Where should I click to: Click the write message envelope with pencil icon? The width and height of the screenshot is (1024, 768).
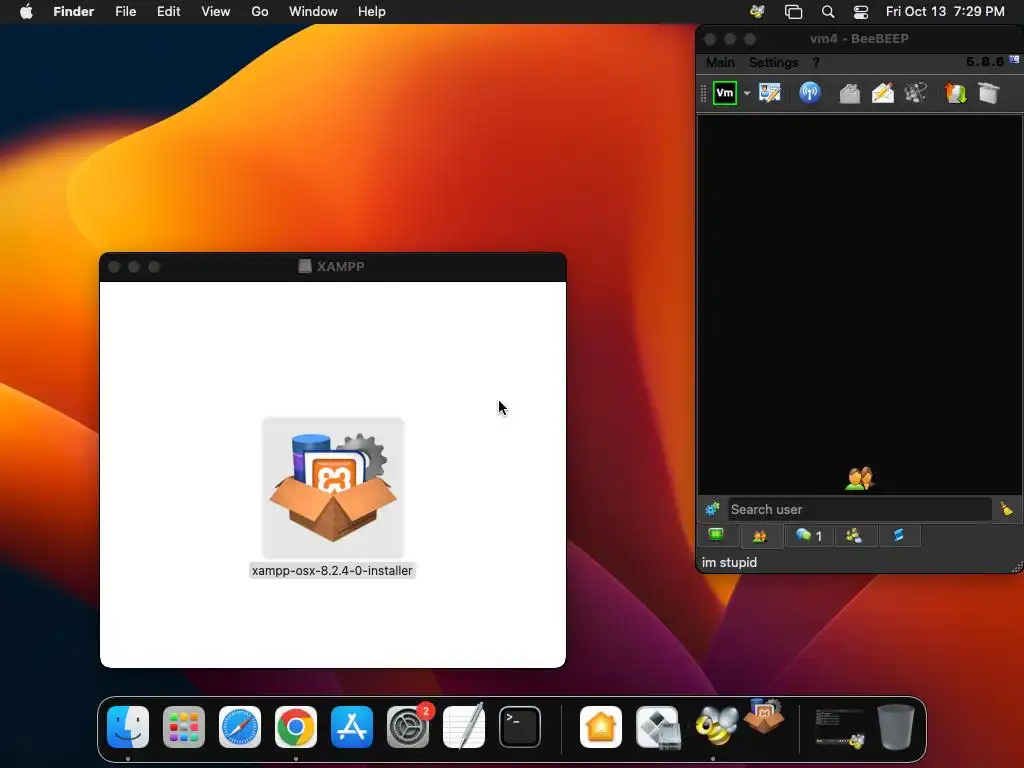click(x=882, y=93)
